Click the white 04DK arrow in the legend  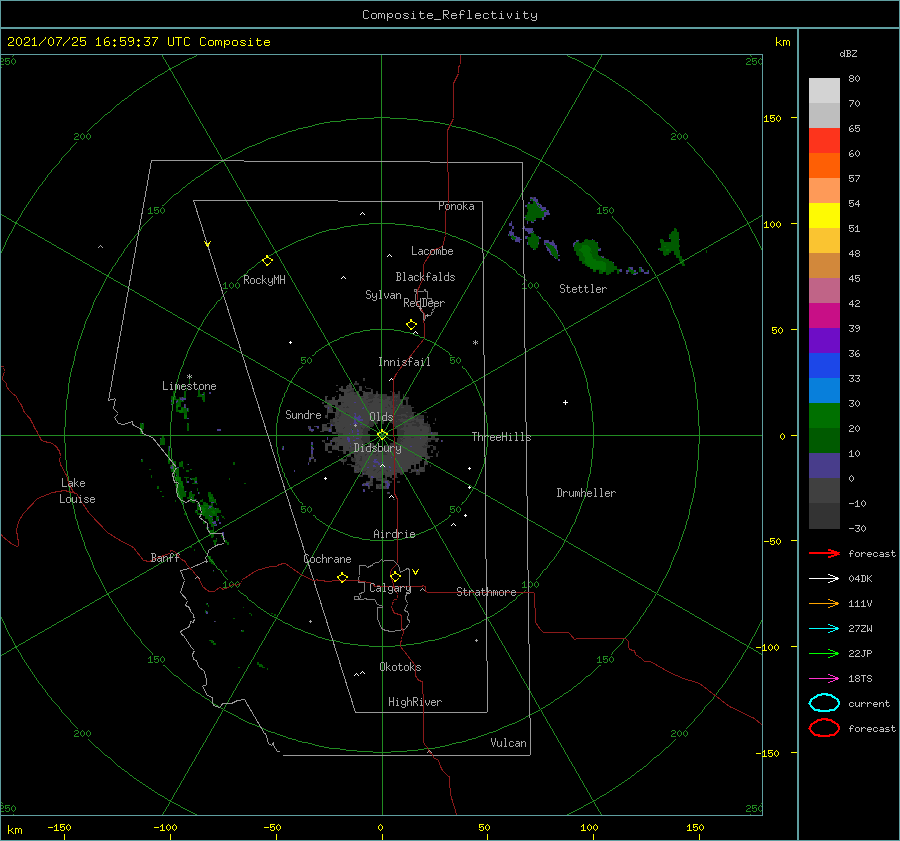[824, 579]
